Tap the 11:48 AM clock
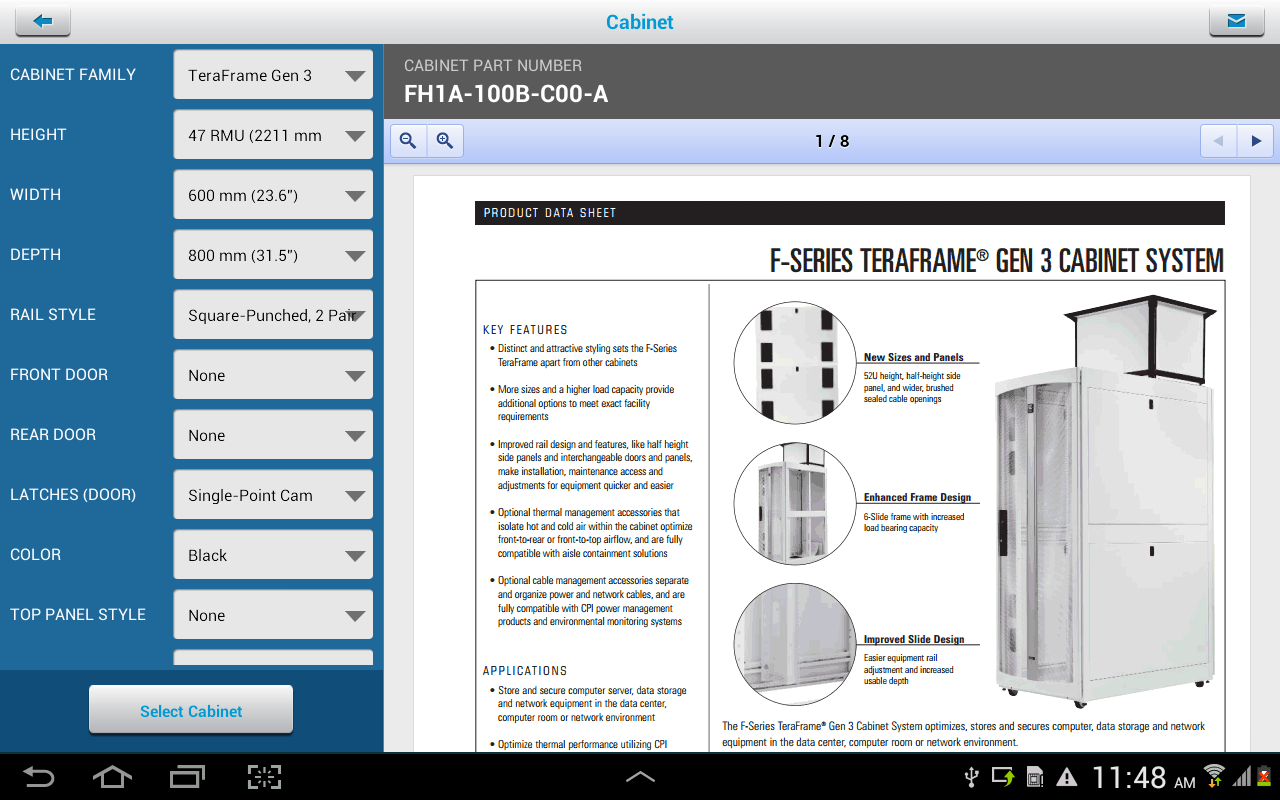 click(1142, 777)
